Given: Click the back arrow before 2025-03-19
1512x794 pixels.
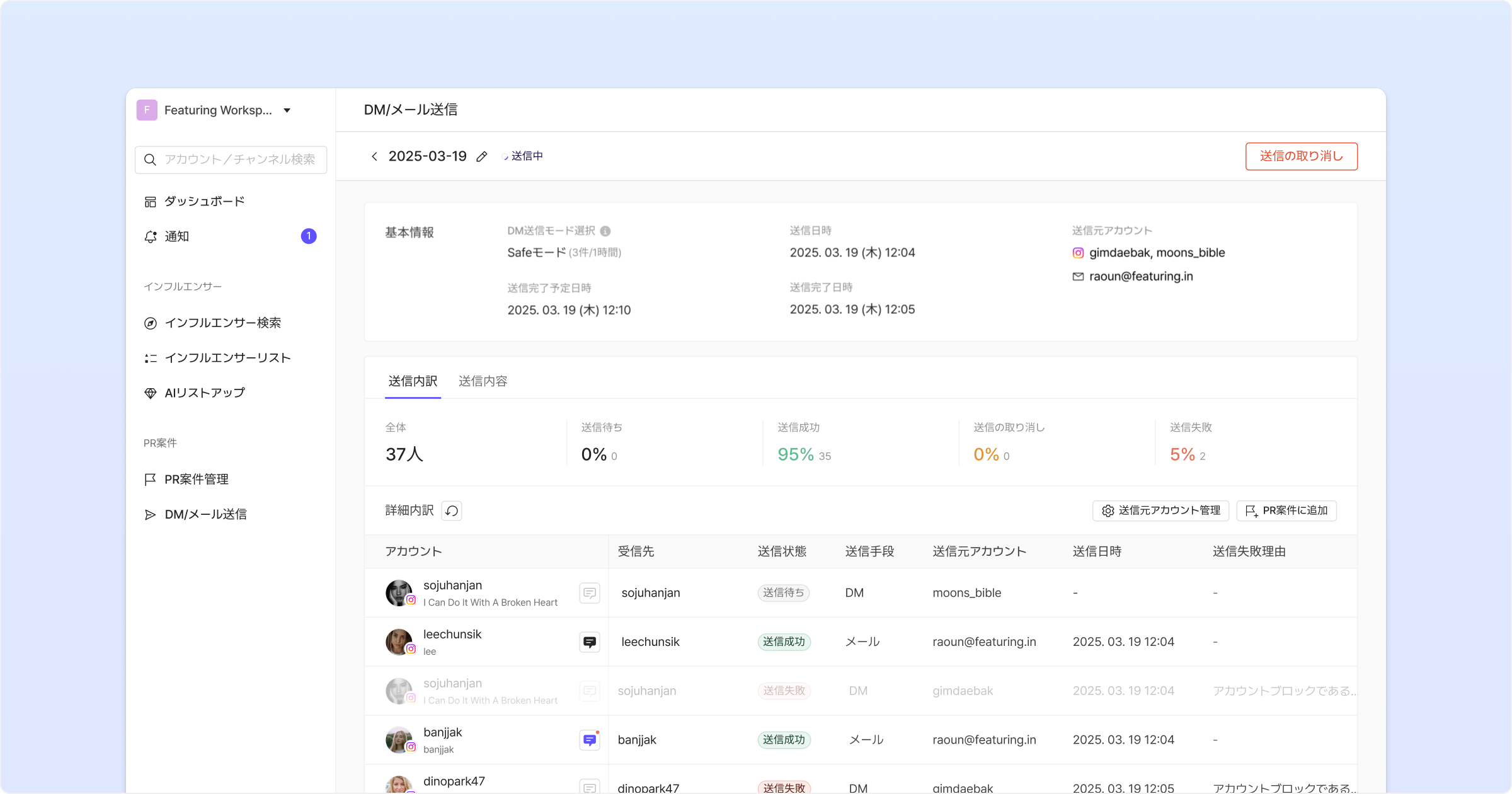Looking at the screenshot, I should point(374,156).
